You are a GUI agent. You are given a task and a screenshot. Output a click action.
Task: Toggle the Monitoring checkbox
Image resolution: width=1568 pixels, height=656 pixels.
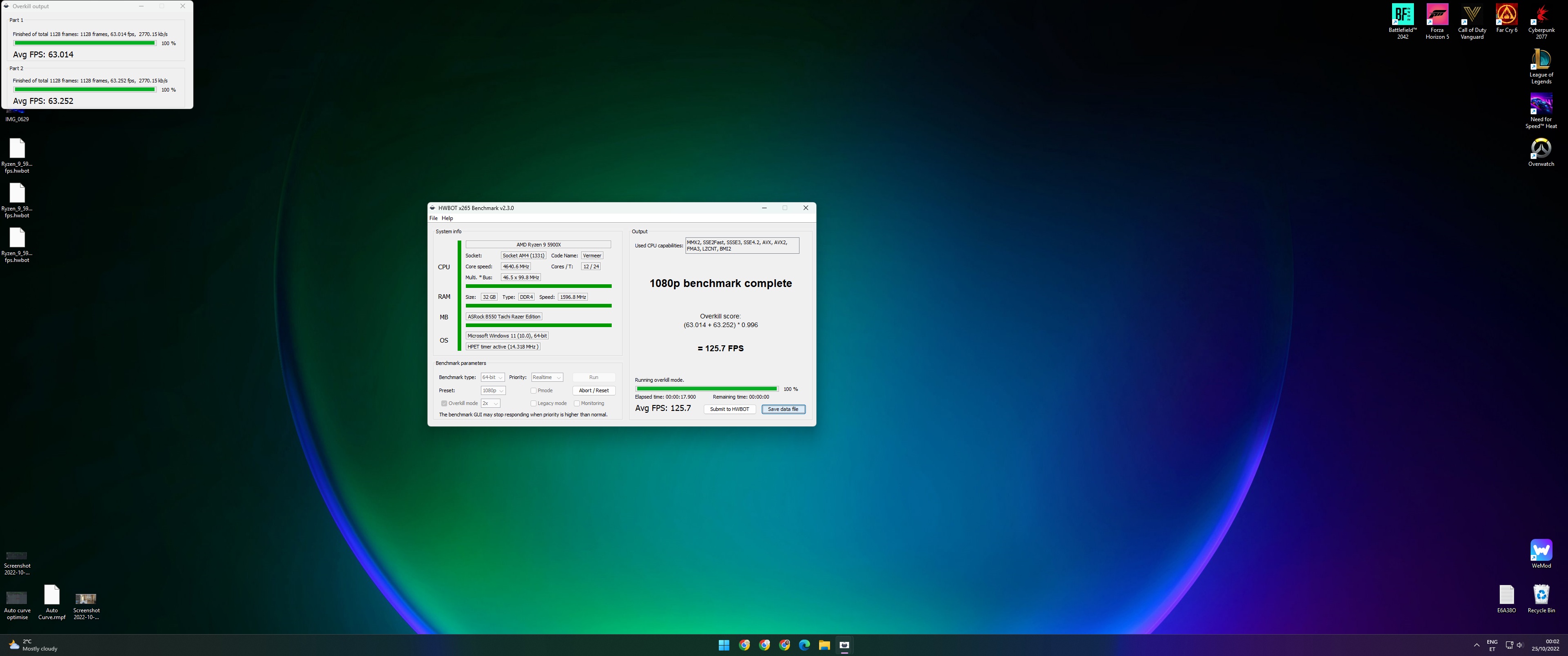coord(577,404)
